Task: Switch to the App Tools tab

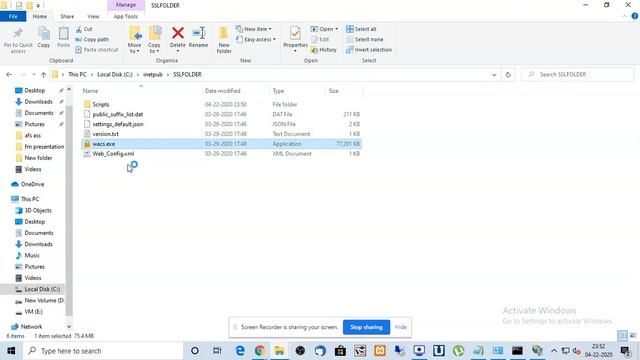Action: [x=126, y=16]
